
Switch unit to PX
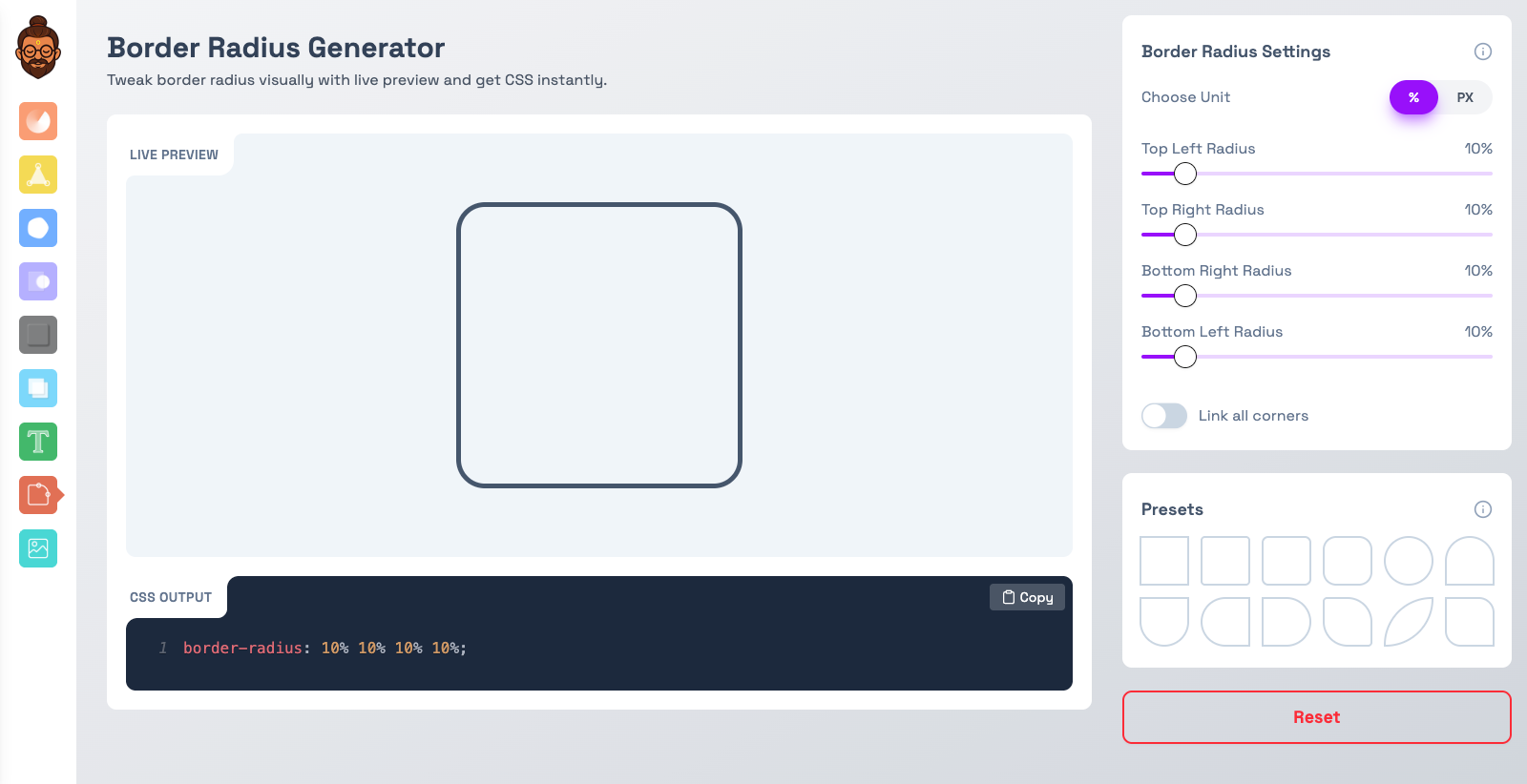coord(1465,97)
